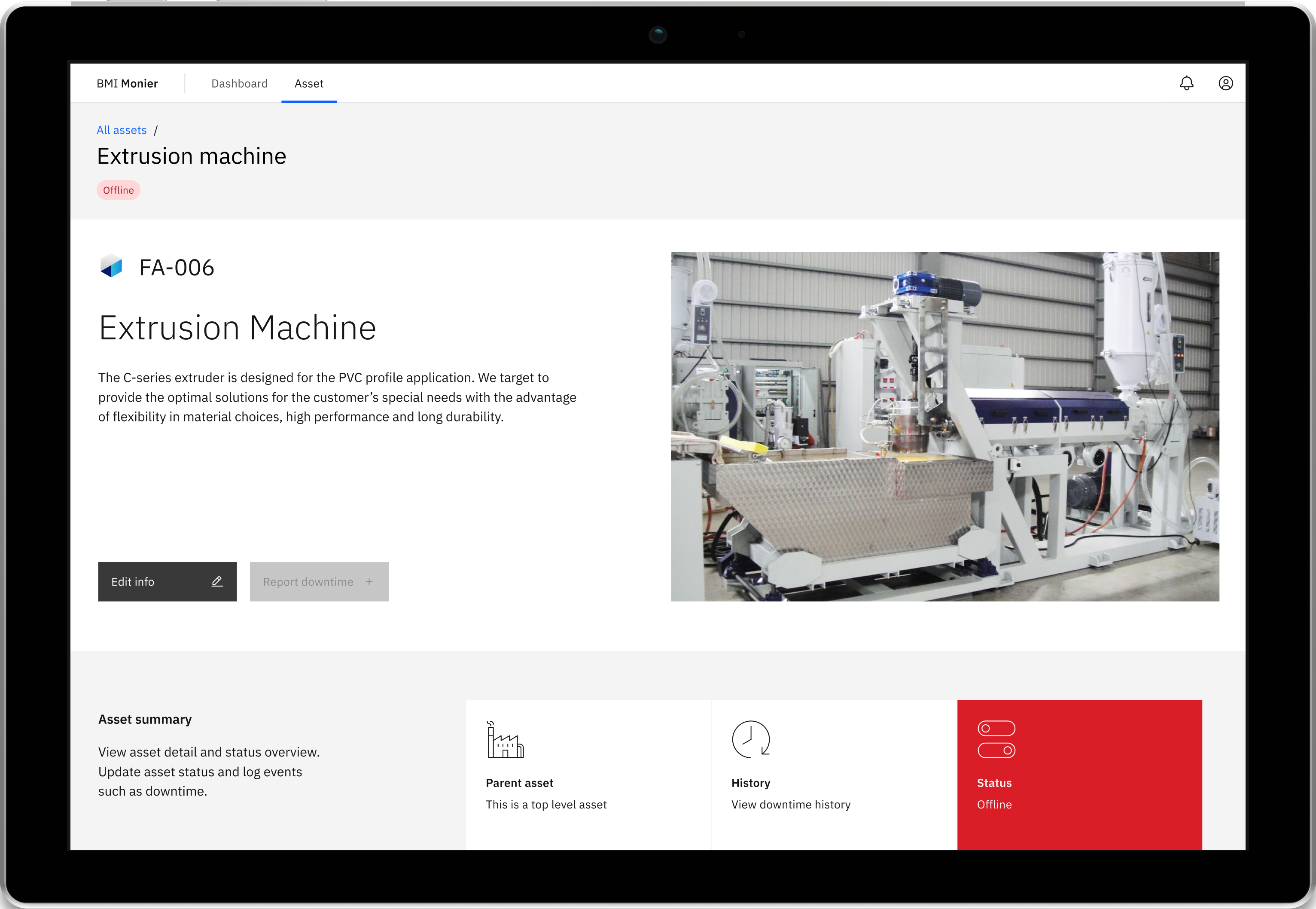
Task: Open the notifications bell icon
Action: tap(1186, 83)
